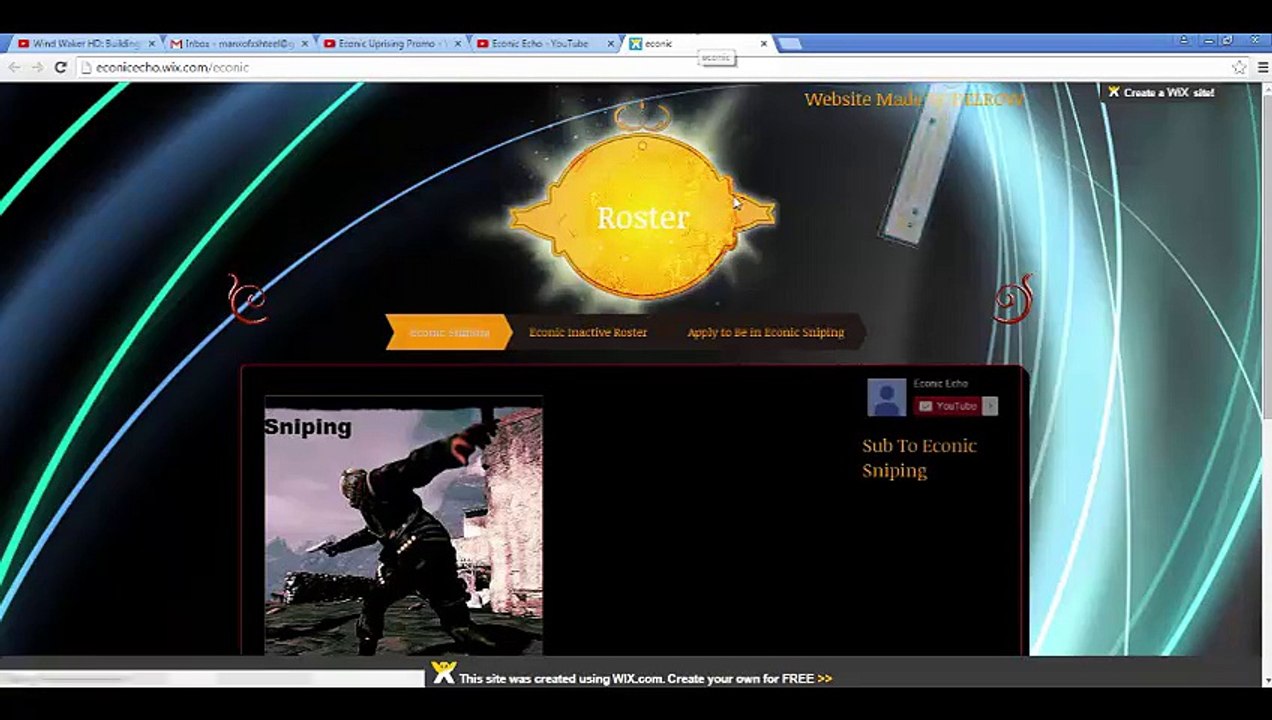Bookmark this page with the star icon

1239,67
